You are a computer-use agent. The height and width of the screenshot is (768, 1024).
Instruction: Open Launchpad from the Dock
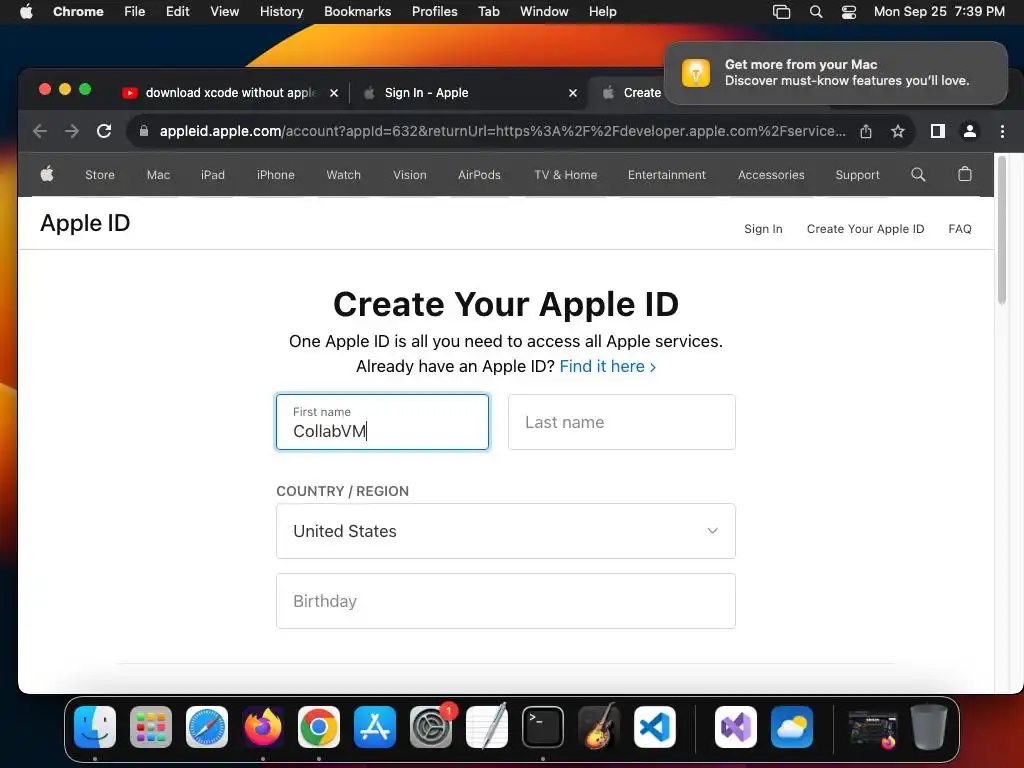[x=151, y=727]
